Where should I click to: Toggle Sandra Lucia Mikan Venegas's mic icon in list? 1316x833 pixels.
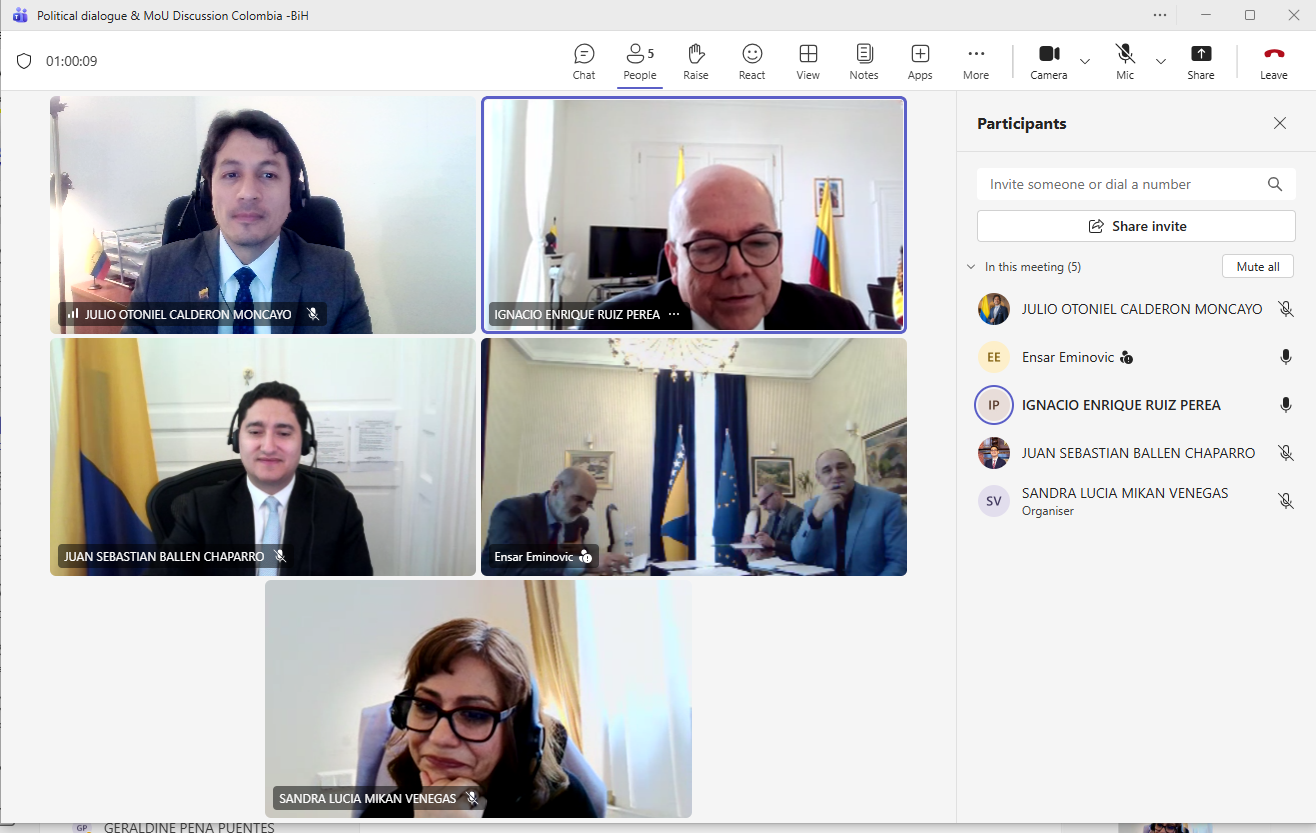1286,501
